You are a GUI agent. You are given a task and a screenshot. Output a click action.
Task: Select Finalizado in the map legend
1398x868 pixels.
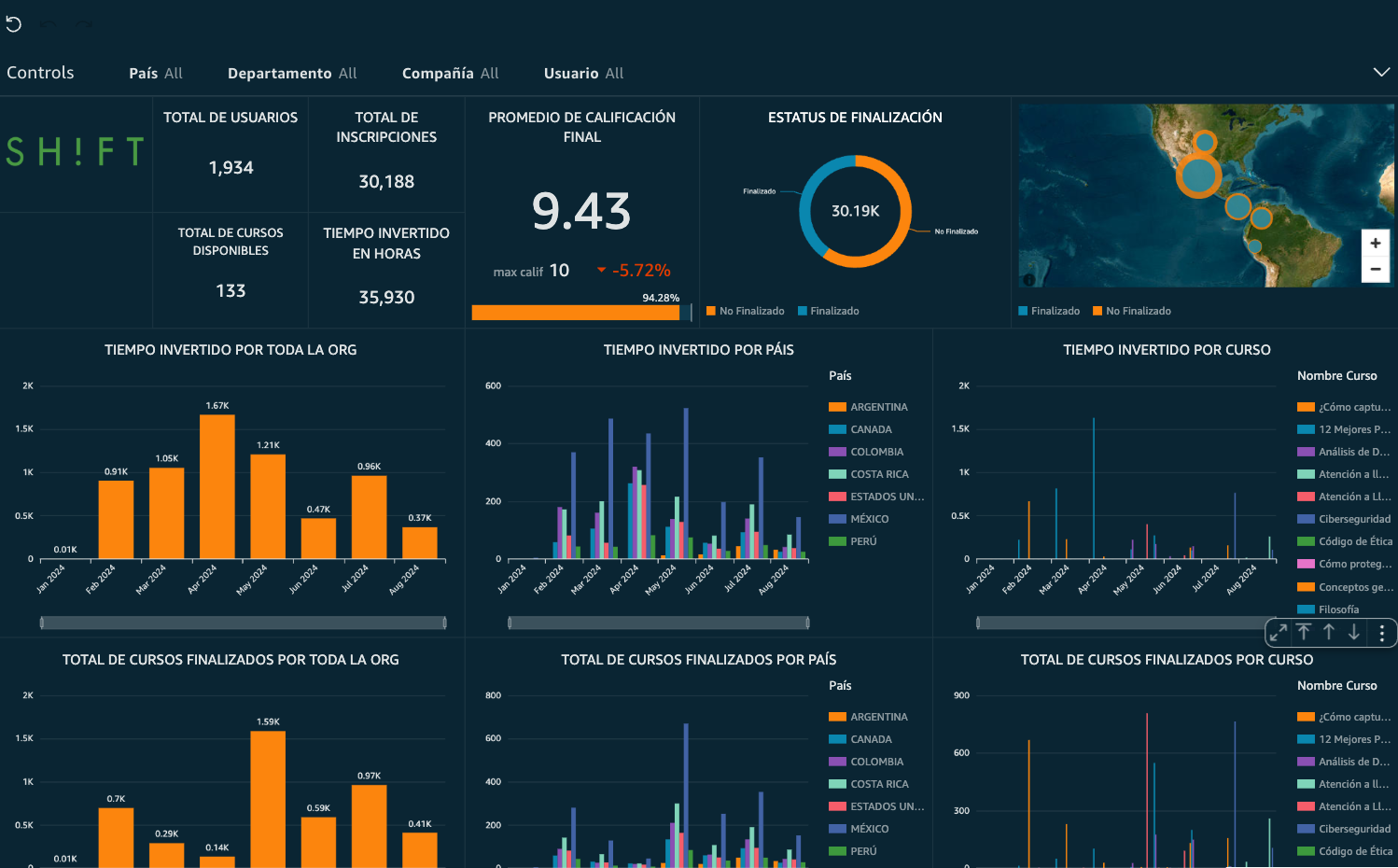(1049, 311)
